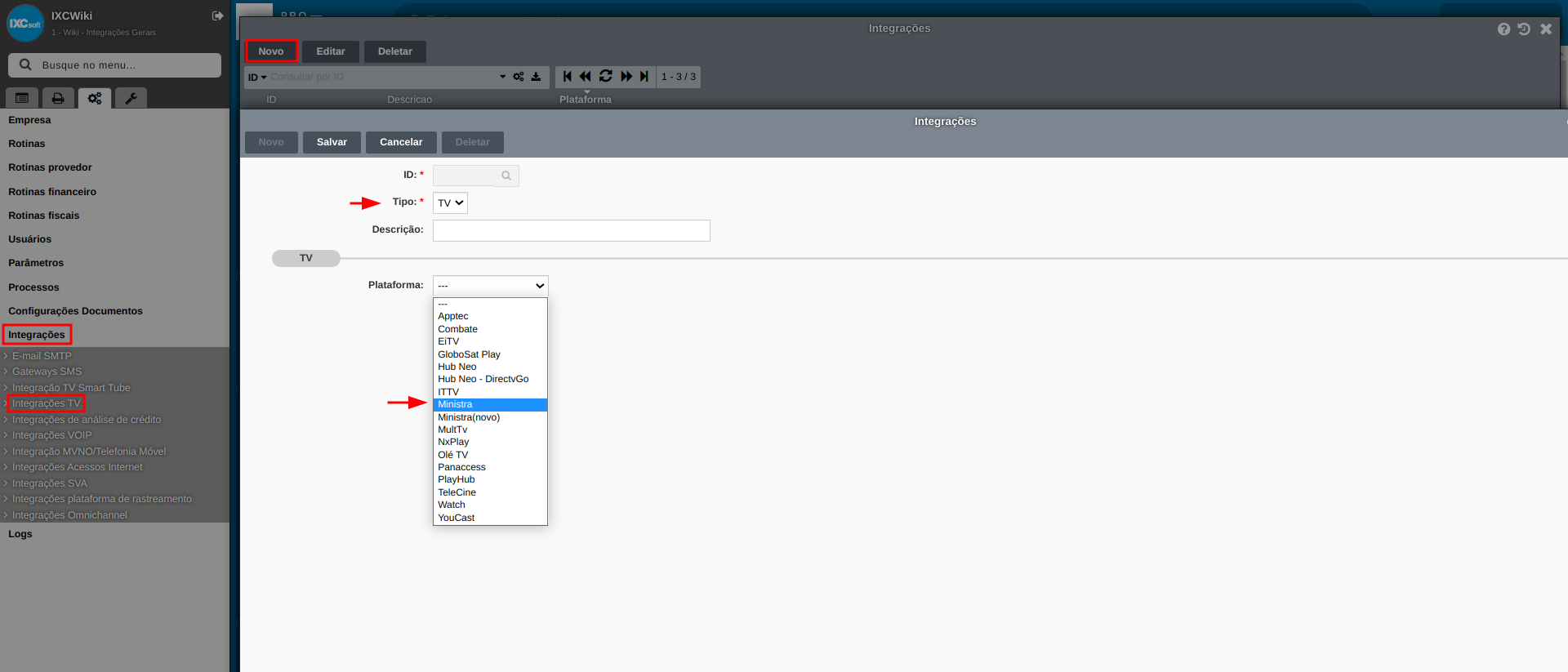Click the Editar button
1568x672 pixels.
click(x=331, y=51)
